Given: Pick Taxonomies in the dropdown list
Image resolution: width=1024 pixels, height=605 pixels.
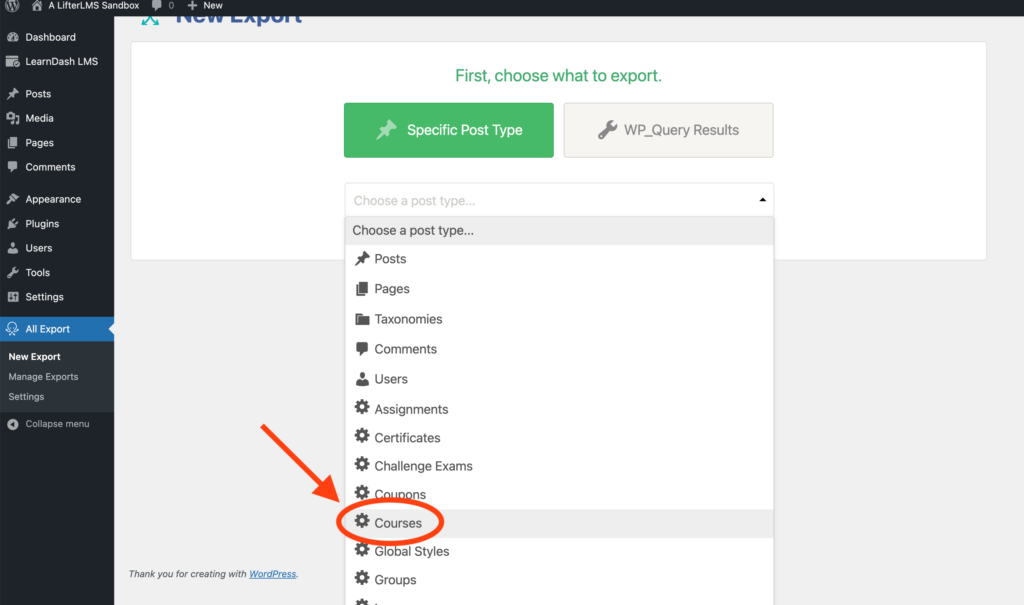Looking at the screenshot, I should (559, 319).
